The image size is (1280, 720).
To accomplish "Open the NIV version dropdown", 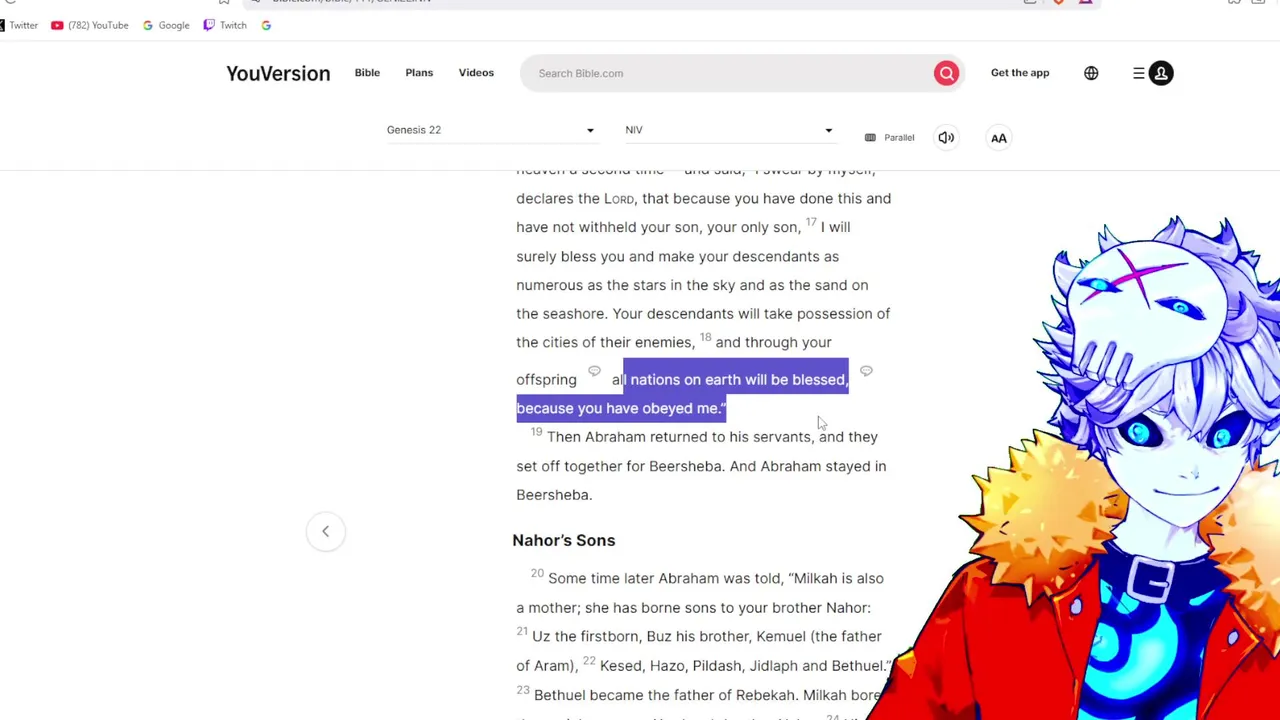I will coord(729,130).
